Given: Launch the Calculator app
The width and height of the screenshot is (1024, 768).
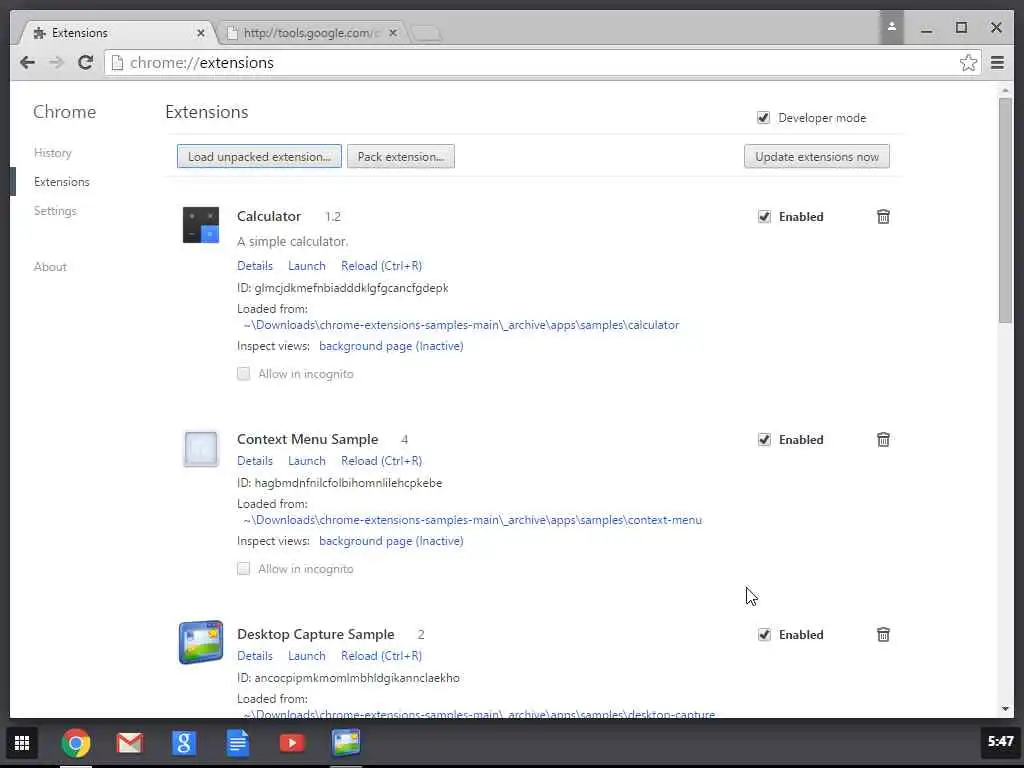Looking at the screenshot, I should (306, 266).
